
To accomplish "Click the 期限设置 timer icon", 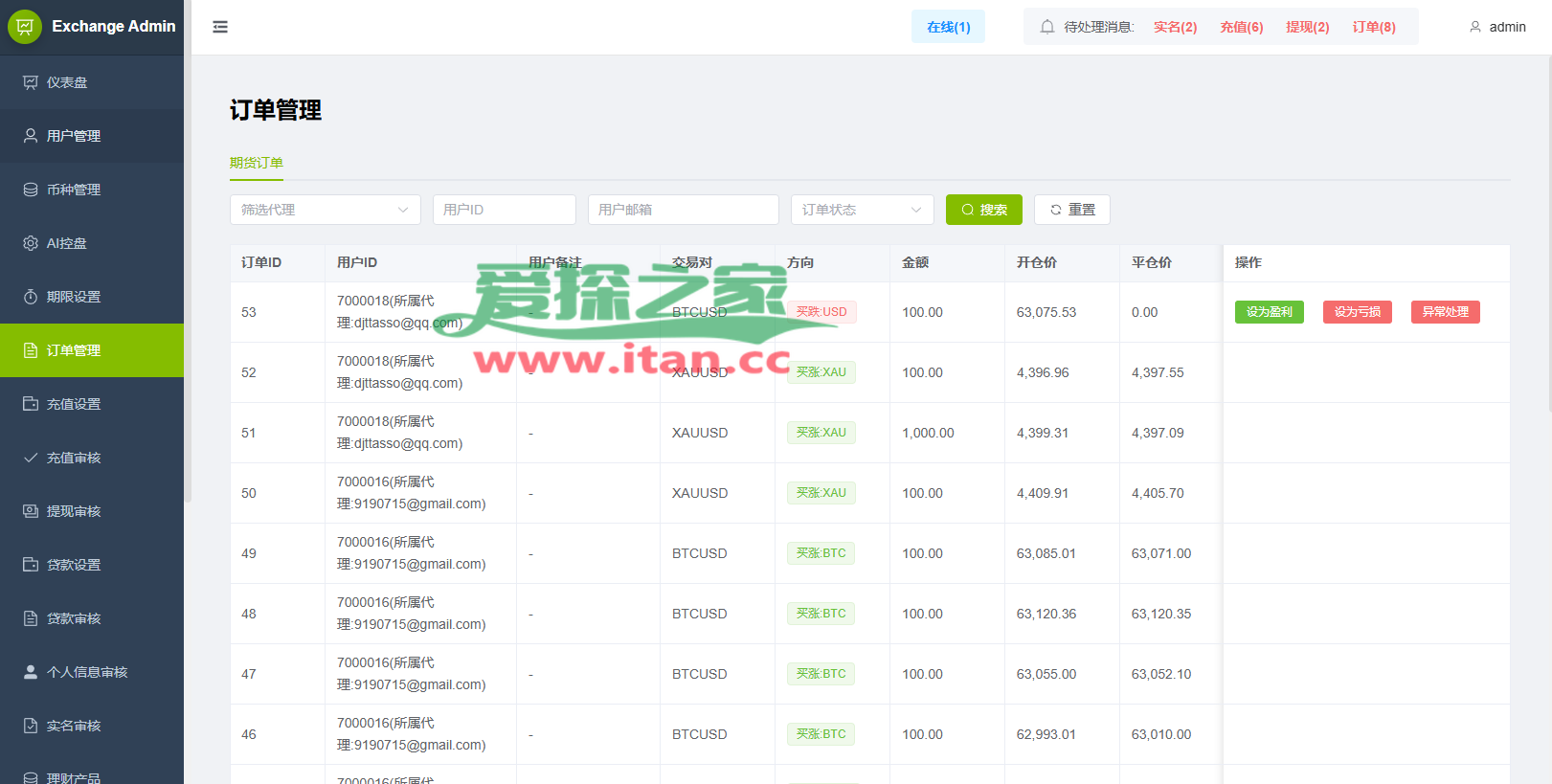I will click(31, 297).
